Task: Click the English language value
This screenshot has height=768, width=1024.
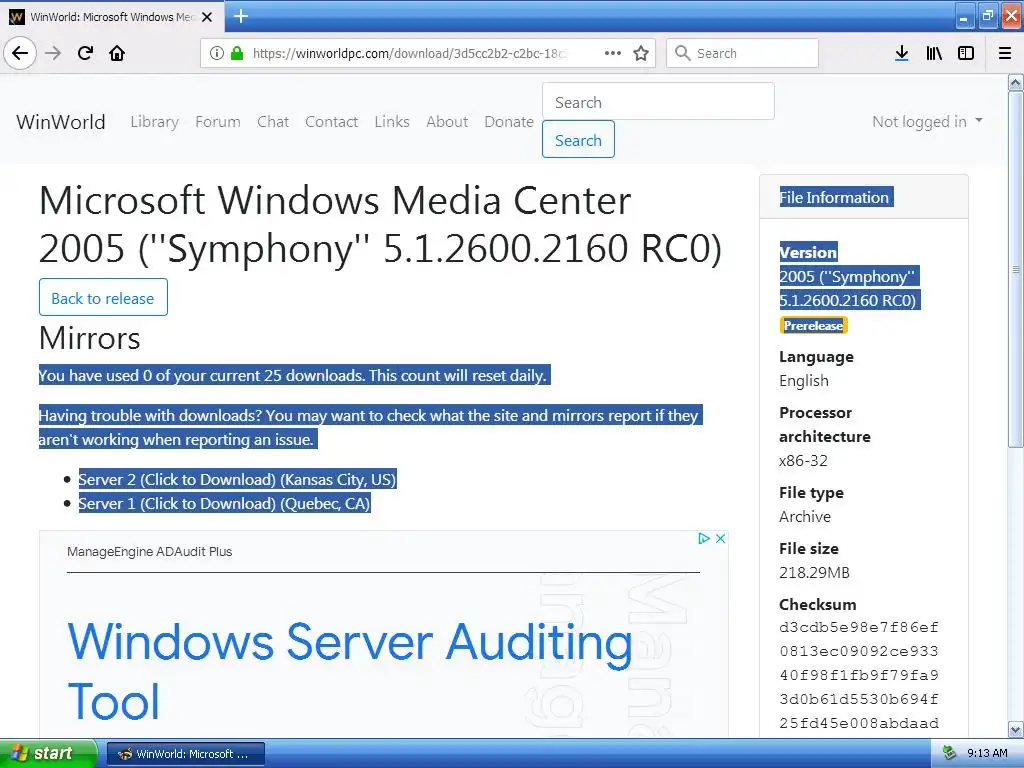Action: [803, 381]
